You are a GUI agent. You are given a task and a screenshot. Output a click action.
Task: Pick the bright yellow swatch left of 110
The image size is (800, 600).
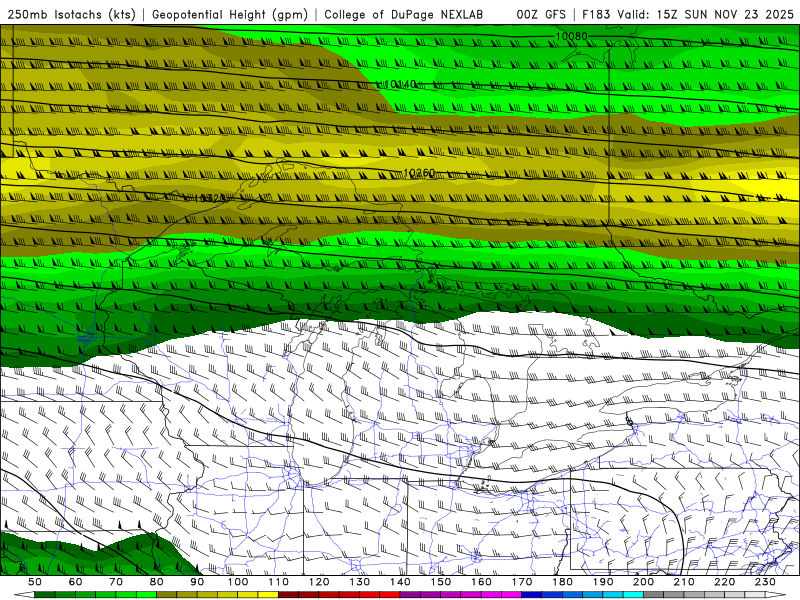pyautogui.click(x=268, y=595)
